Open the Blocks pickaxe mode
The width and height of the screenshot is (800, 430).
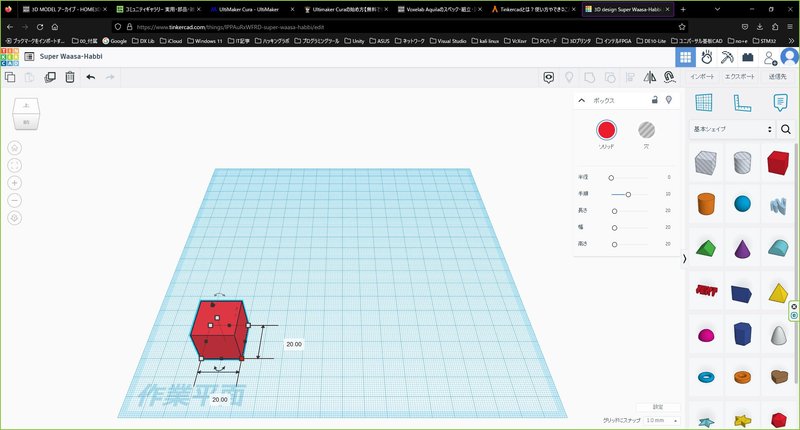coord(727,57)
